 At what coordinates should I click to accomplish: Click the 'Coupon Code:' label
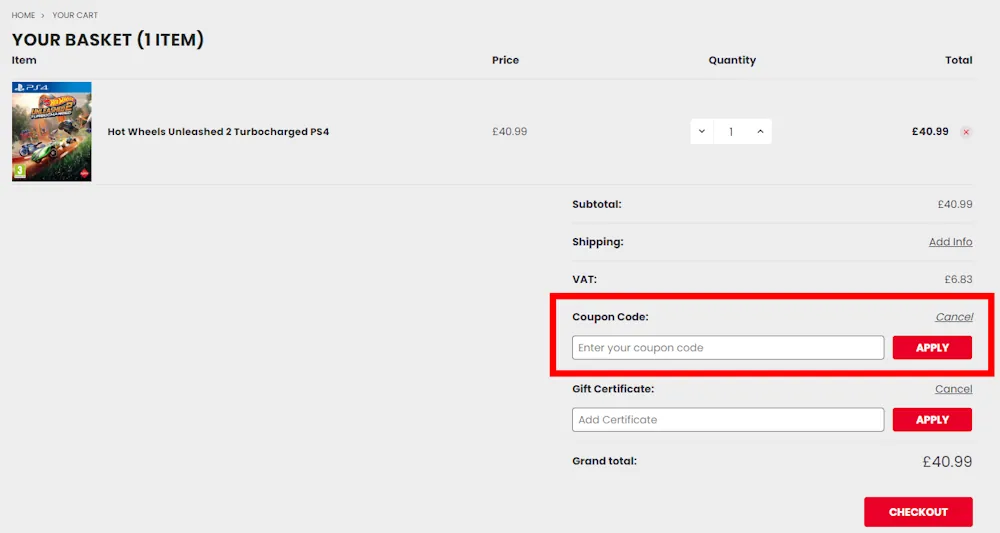point(610,317)
